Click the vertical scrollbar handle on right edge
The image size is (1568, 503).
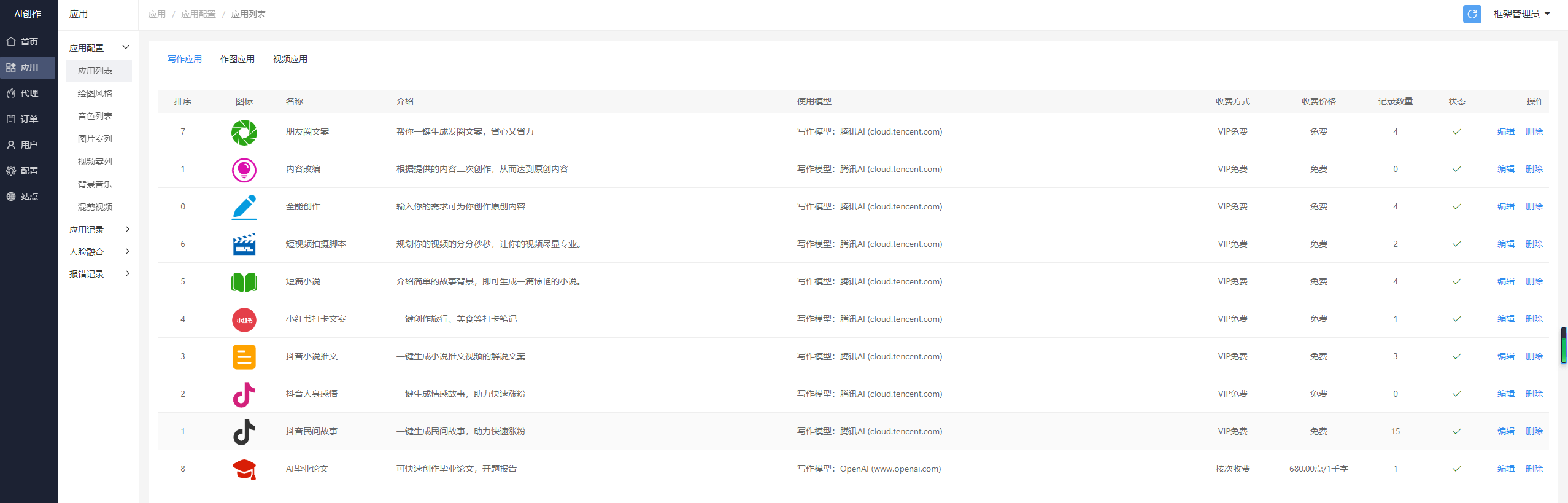click(x=1564, y=345)
